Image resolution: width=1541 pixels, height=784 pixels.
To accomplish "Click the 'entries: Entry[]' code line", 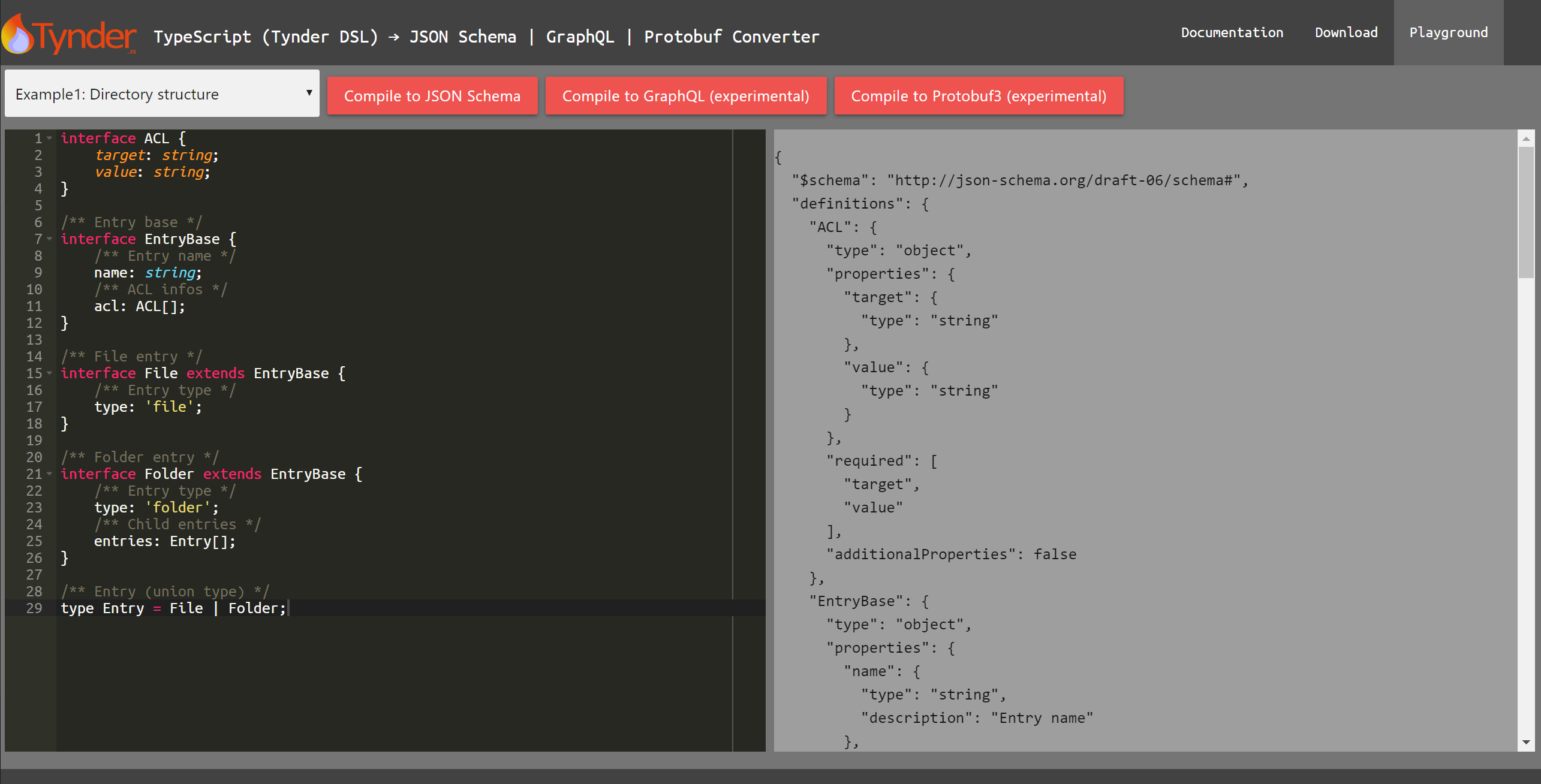I will (165, 541).
